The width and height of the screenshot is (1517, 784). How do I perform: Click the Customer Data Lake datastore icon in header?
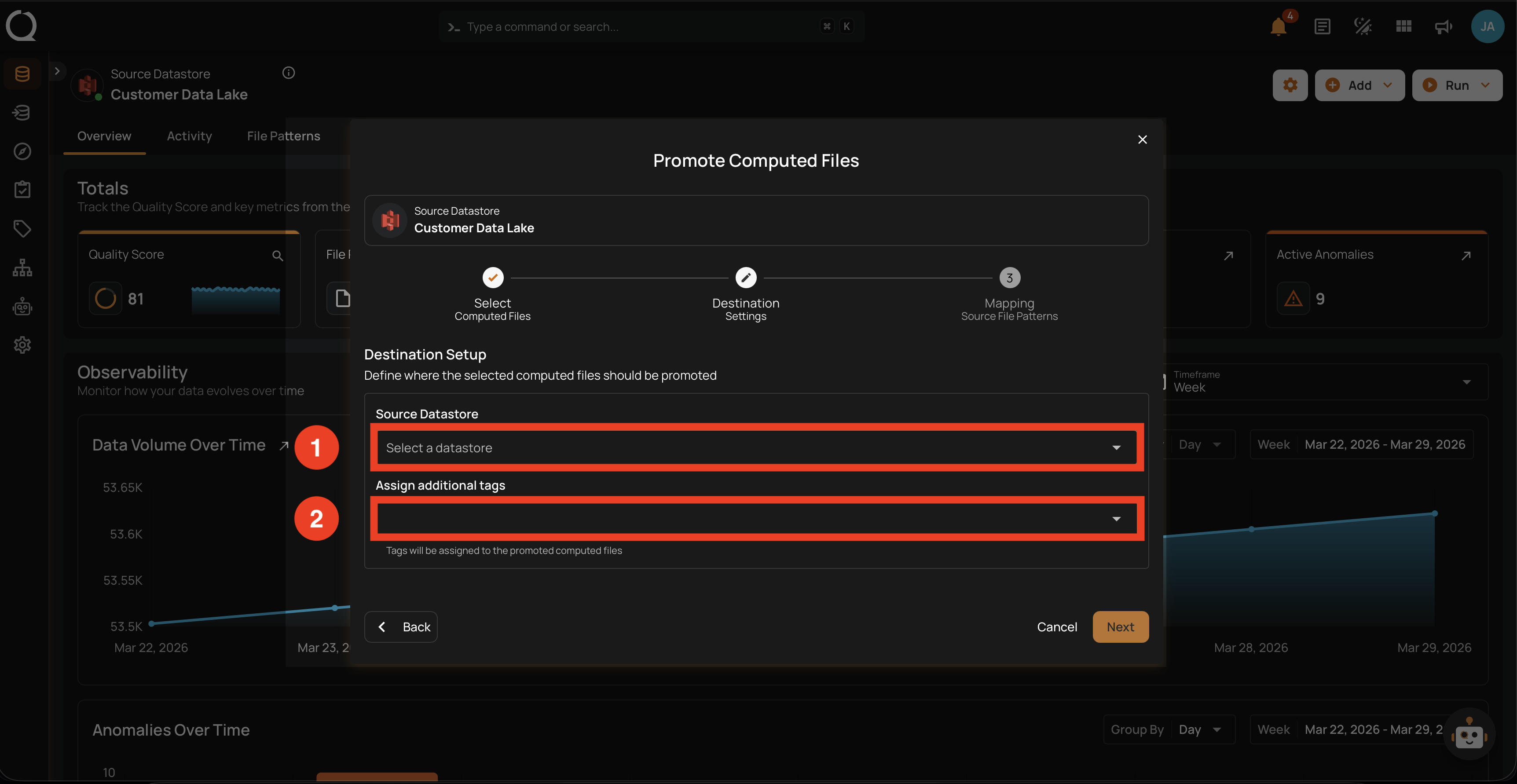coord(88,85)
